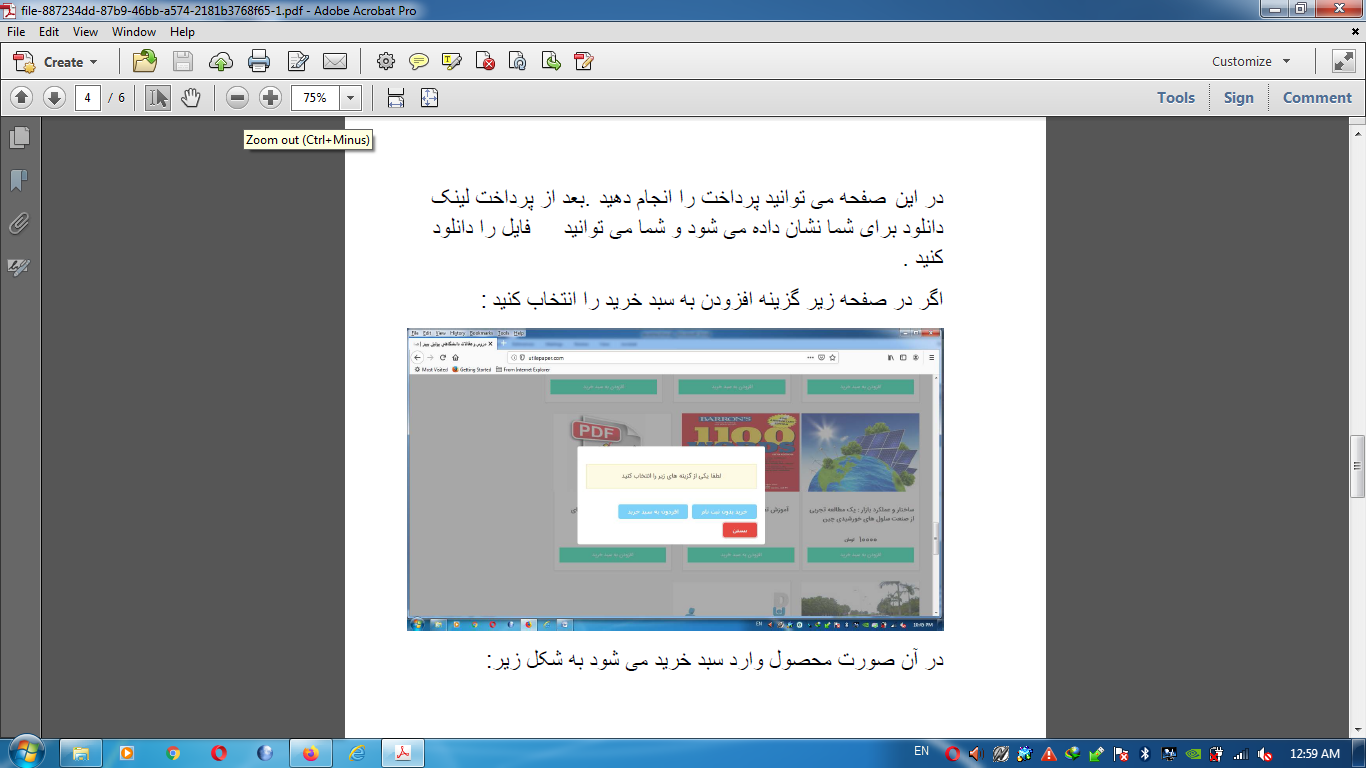This screenshot has height=768, width=1366.
Task: Click the embedded browser screenshot image
Action: (675, 479)
